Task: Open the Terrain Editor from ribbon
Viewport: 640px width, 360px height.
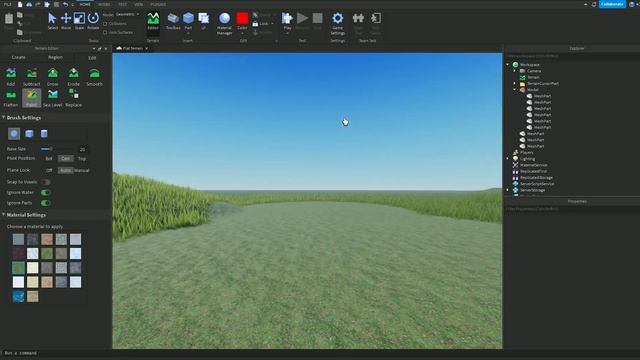Action: coord(153,21)
